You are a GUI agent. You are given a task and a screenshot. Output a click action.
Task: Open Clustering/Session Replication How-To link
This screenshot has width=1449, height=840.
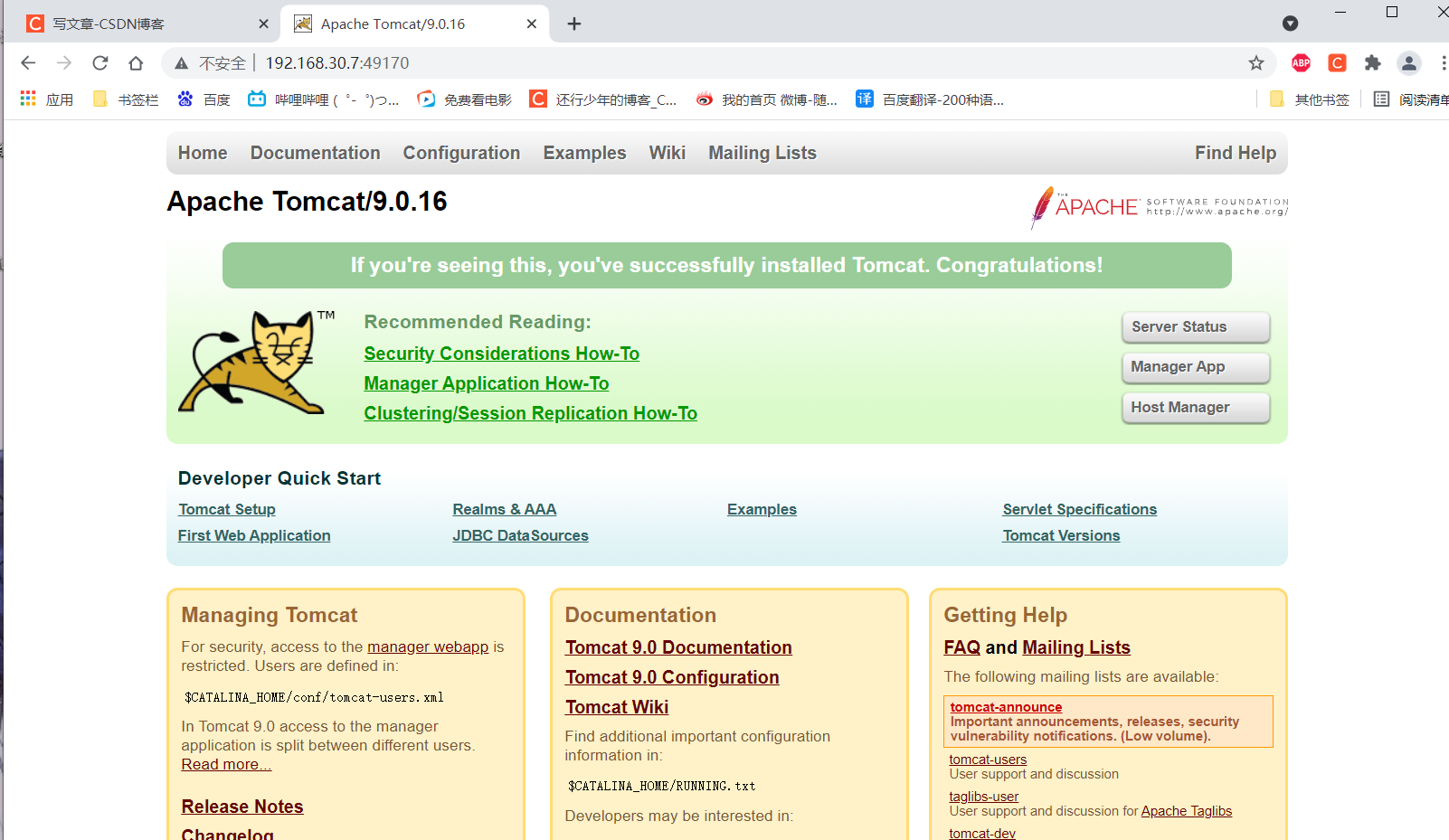[531, 413]
